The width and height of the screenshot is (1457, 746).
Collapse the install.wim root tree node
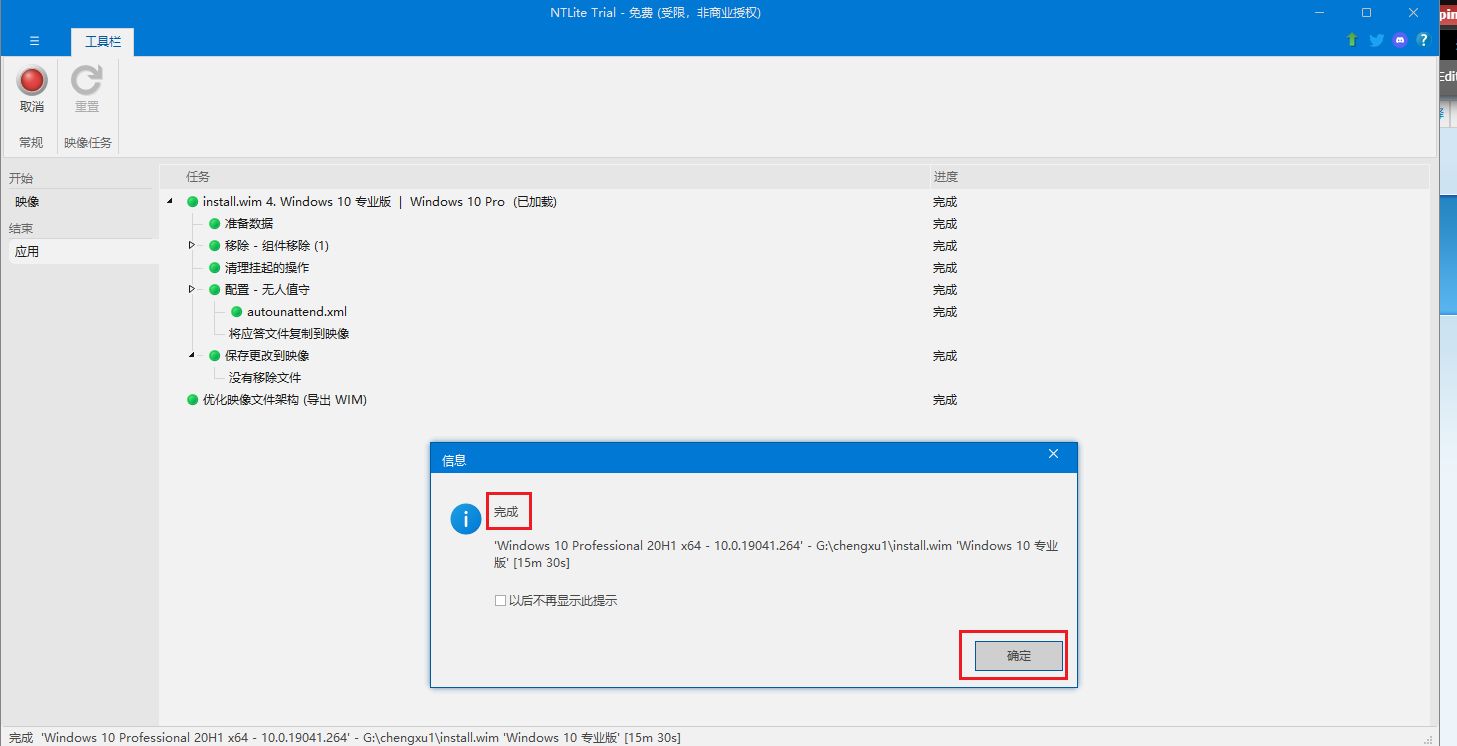[170, 202]
